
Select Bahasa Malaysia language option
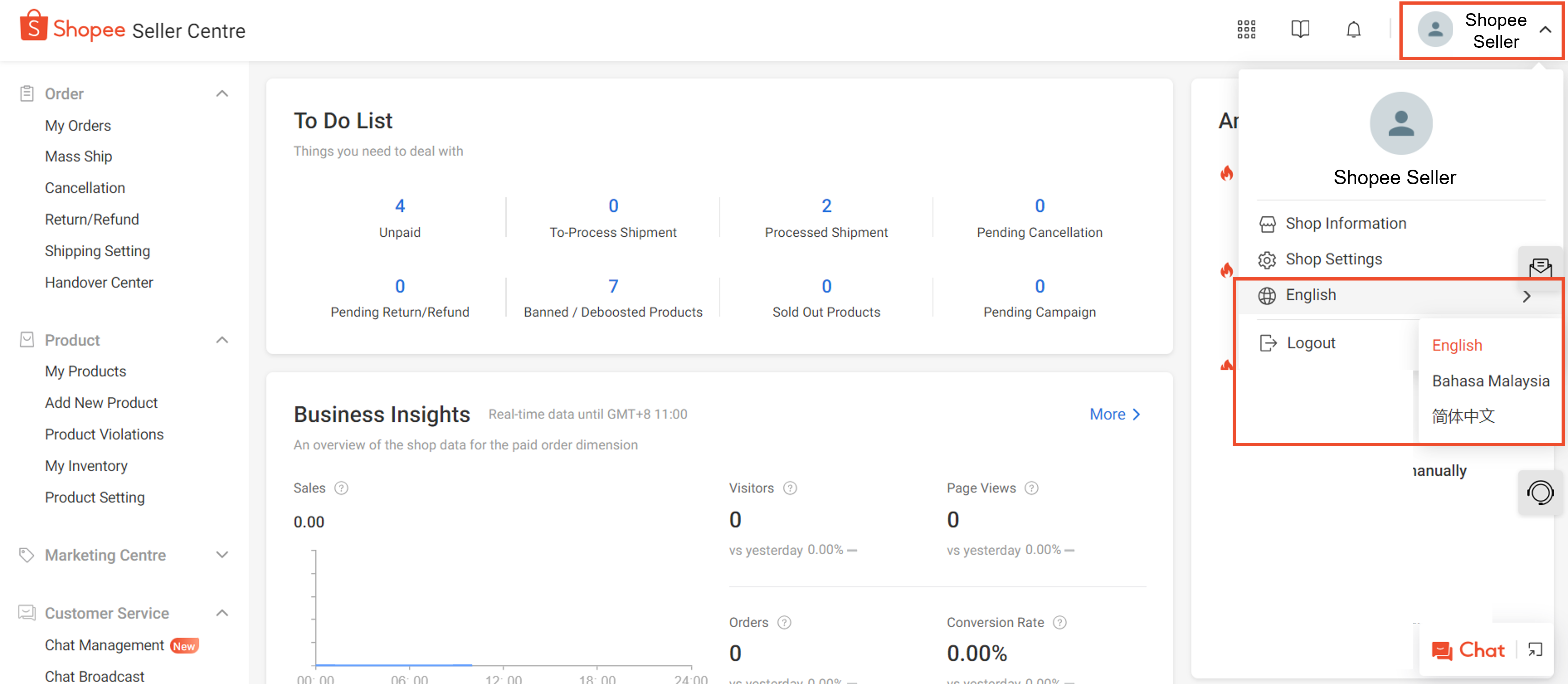pos(1490,381)
